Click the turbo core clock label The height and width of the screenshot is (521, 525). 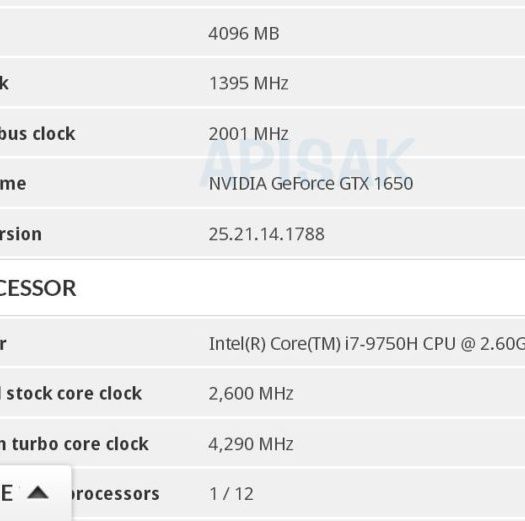pyautogui.click(x=74, y=444)
